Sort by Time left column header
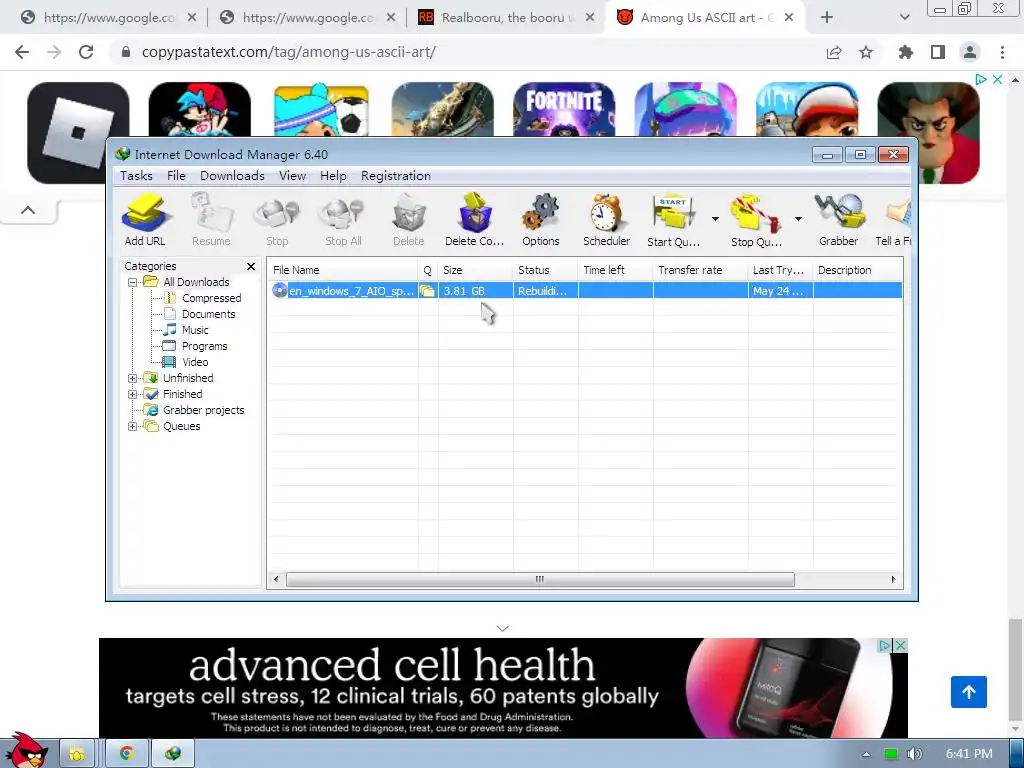The image size is (1024, 768). tap(615, 270)
